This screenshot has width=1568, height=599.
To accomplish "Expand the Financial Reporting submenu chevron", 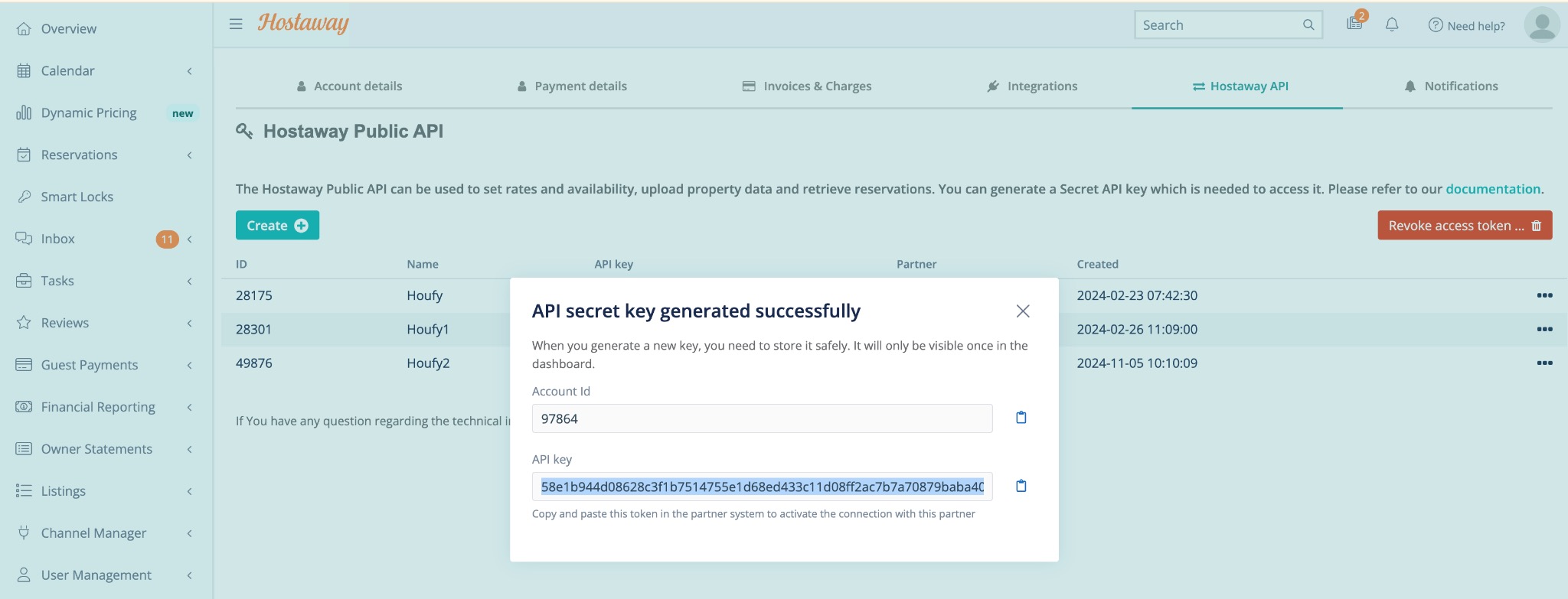I will tap(189, 408).
